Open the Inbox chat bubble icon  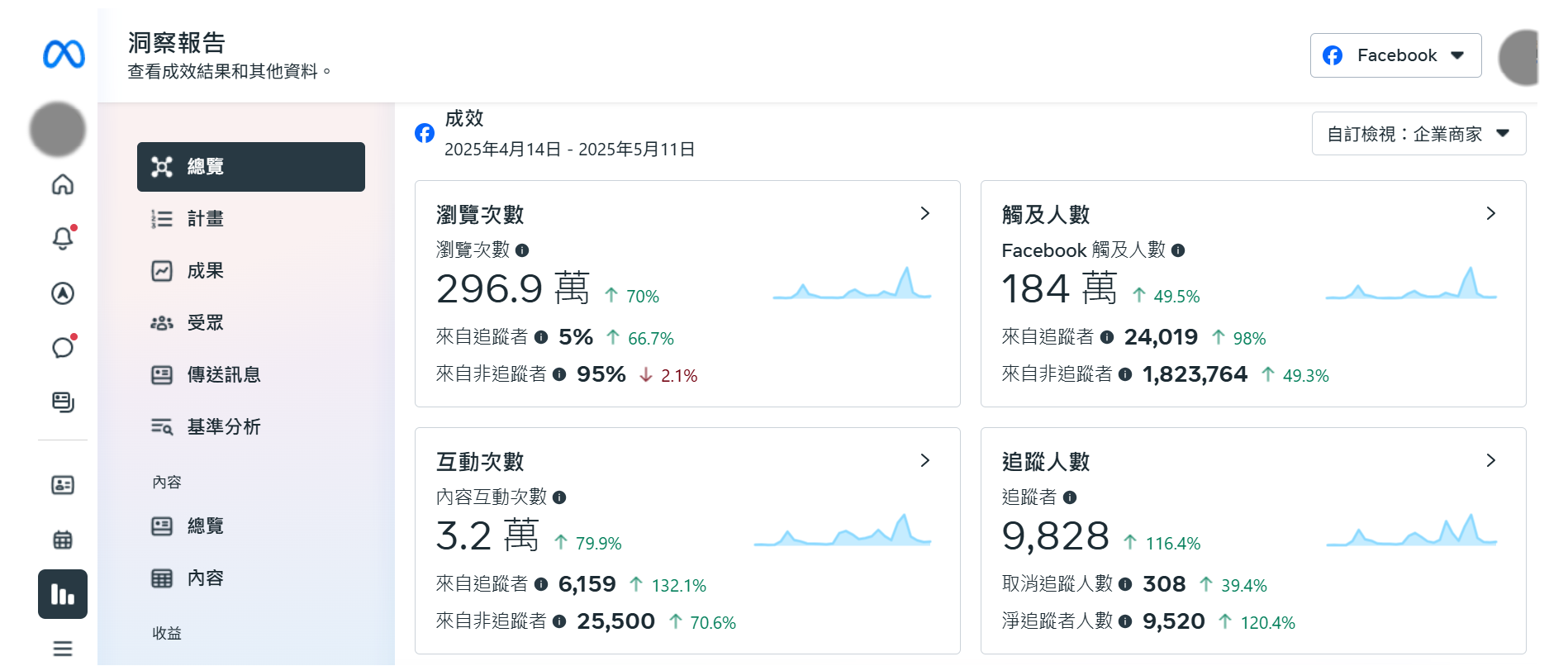pos(63,348)
